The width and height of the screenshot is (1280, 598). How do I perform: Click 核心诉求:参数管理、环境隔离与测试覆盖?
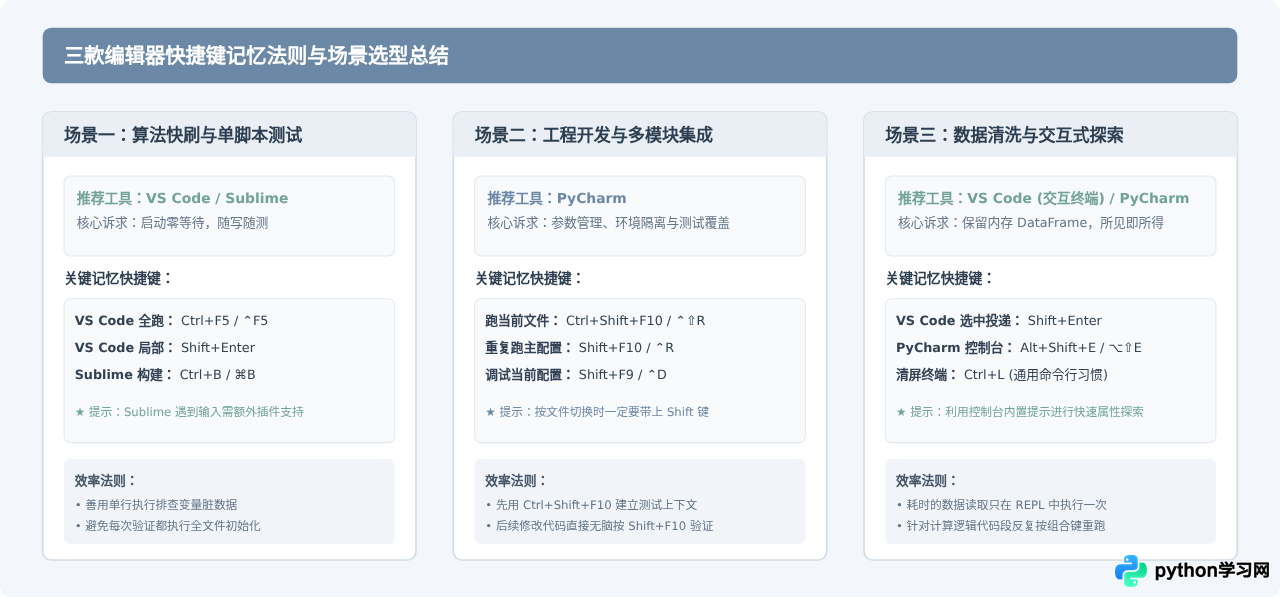pos(608,223)
